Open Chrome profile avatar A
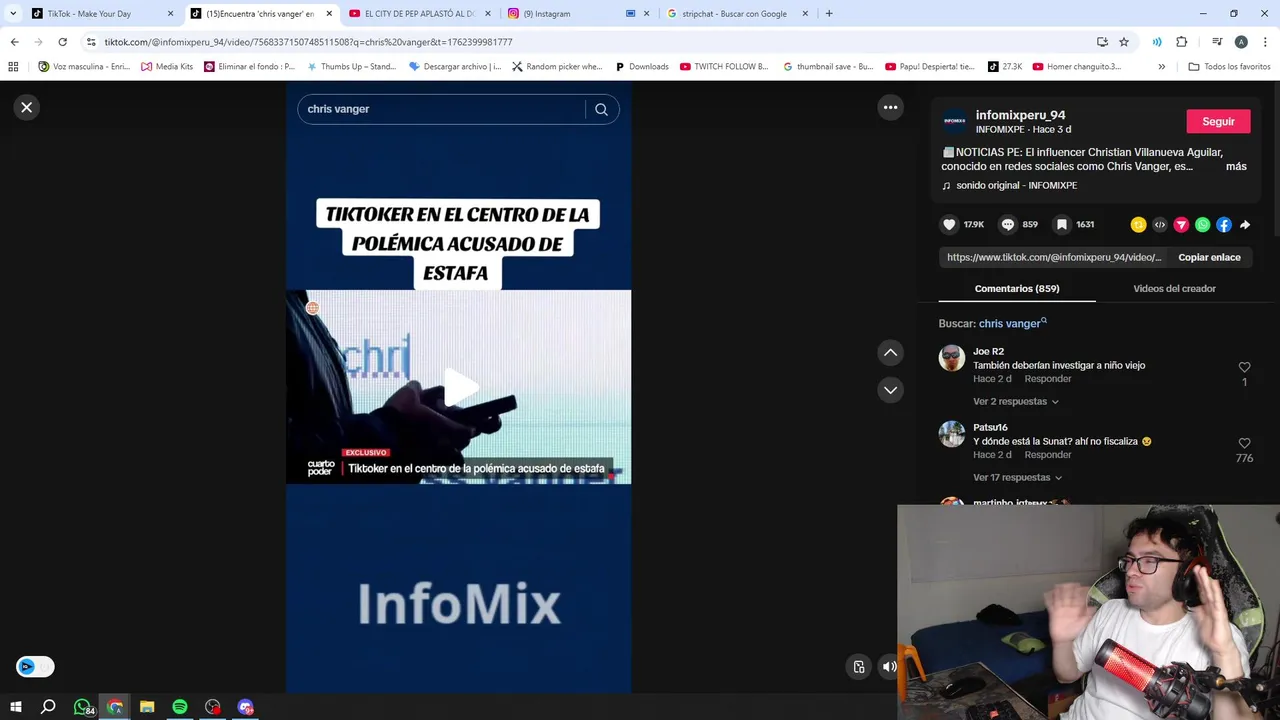This screenshot has height=720, width=1280. [1241, 42]
